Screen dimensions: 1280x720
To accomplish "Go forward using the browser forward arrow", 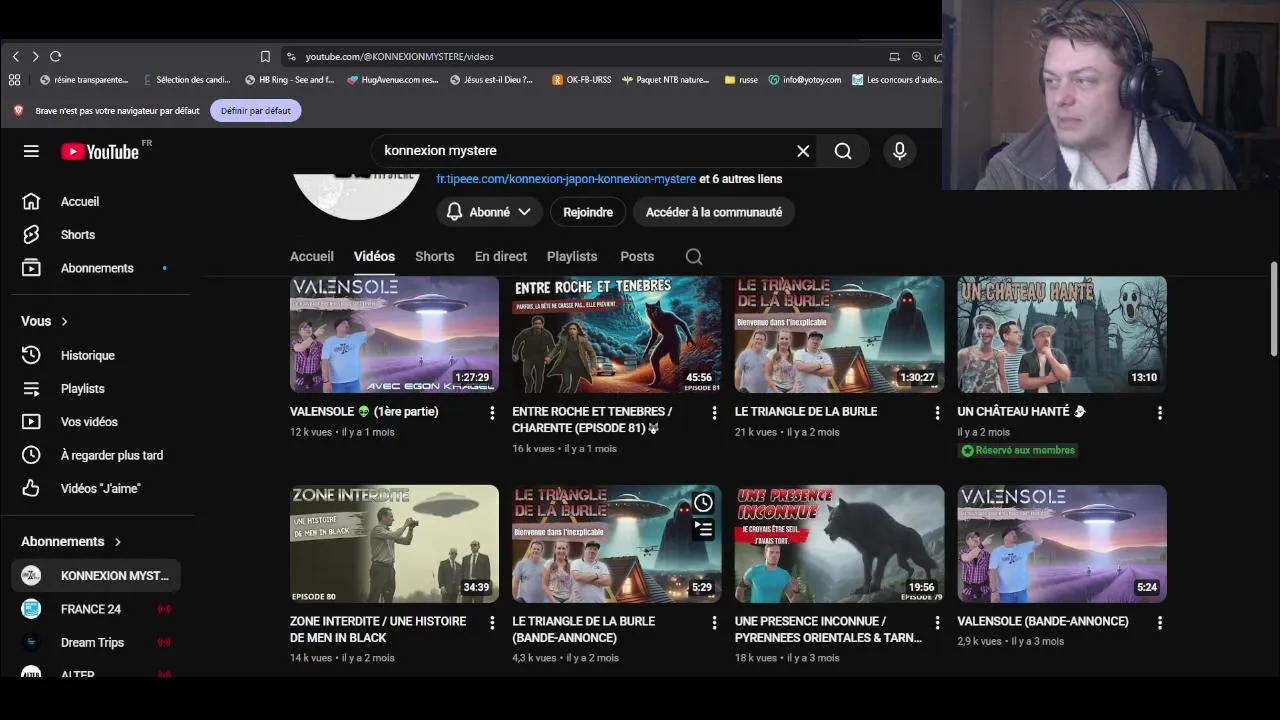I will point(35,57).
